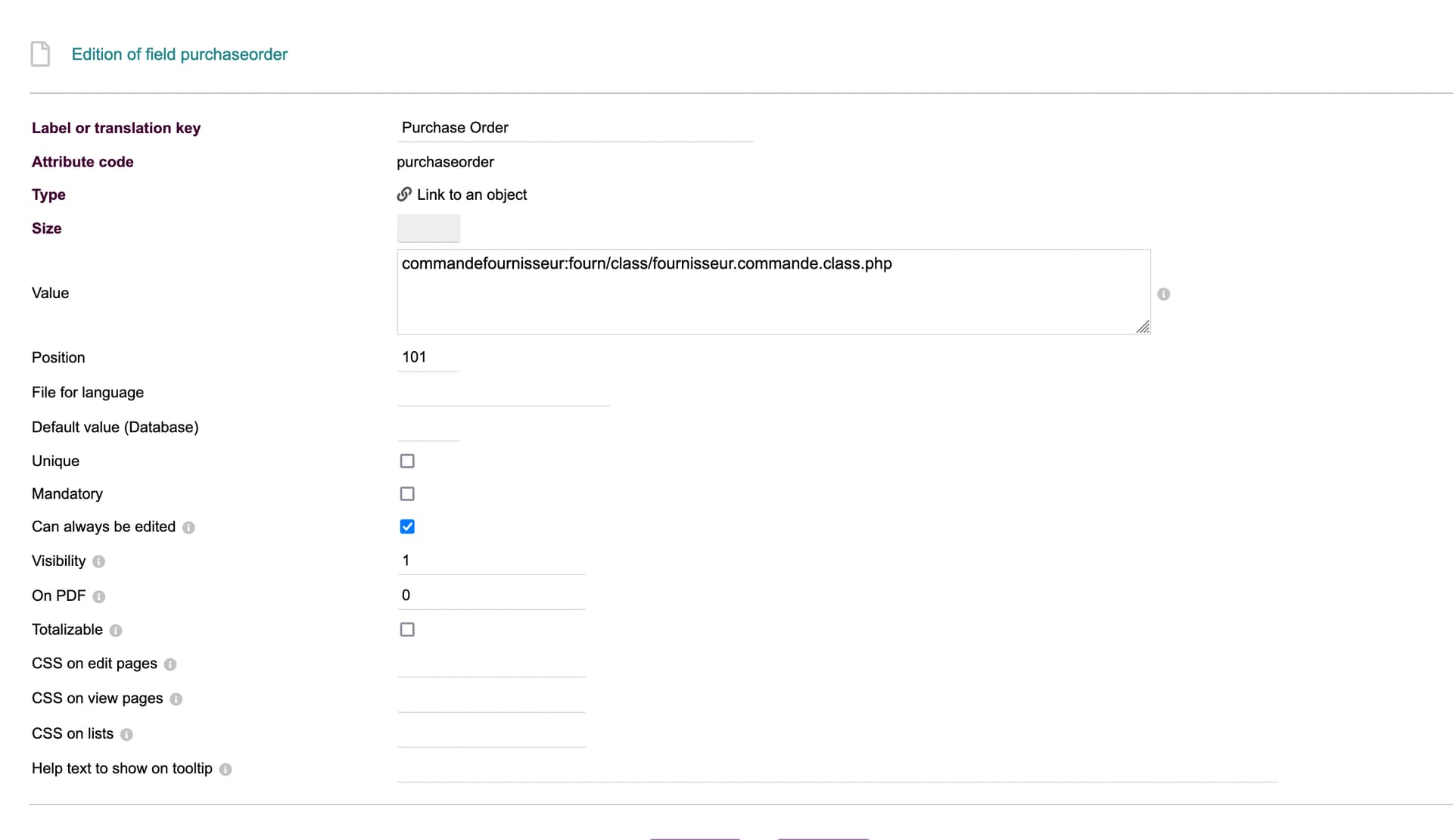Click the page document icon in header
The width and height of the screenshot is (1453, 840).
pyautogui.click(x=40, y=54)
